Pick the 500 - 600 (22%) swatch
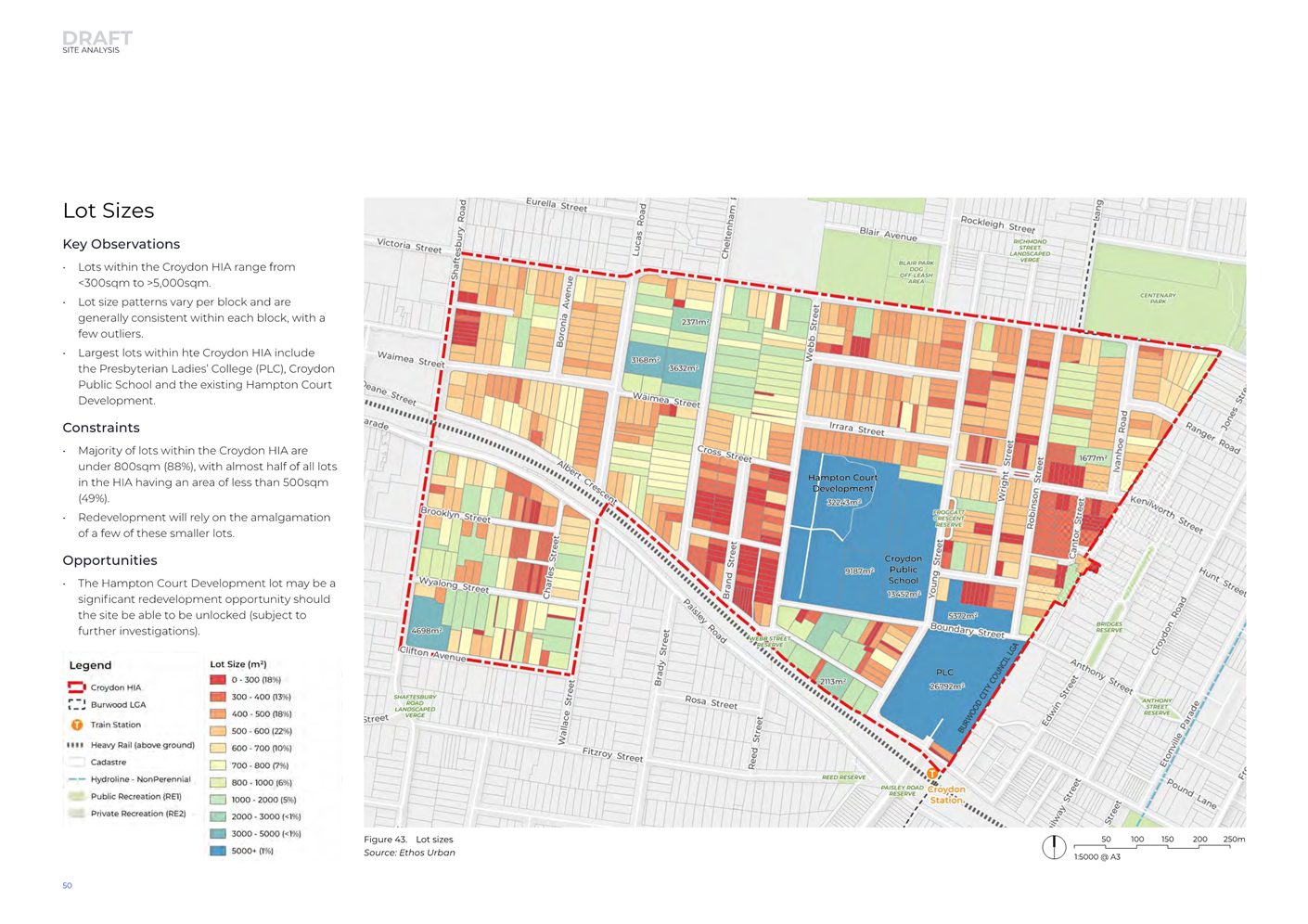The image size is (1308, 924). 218,731
